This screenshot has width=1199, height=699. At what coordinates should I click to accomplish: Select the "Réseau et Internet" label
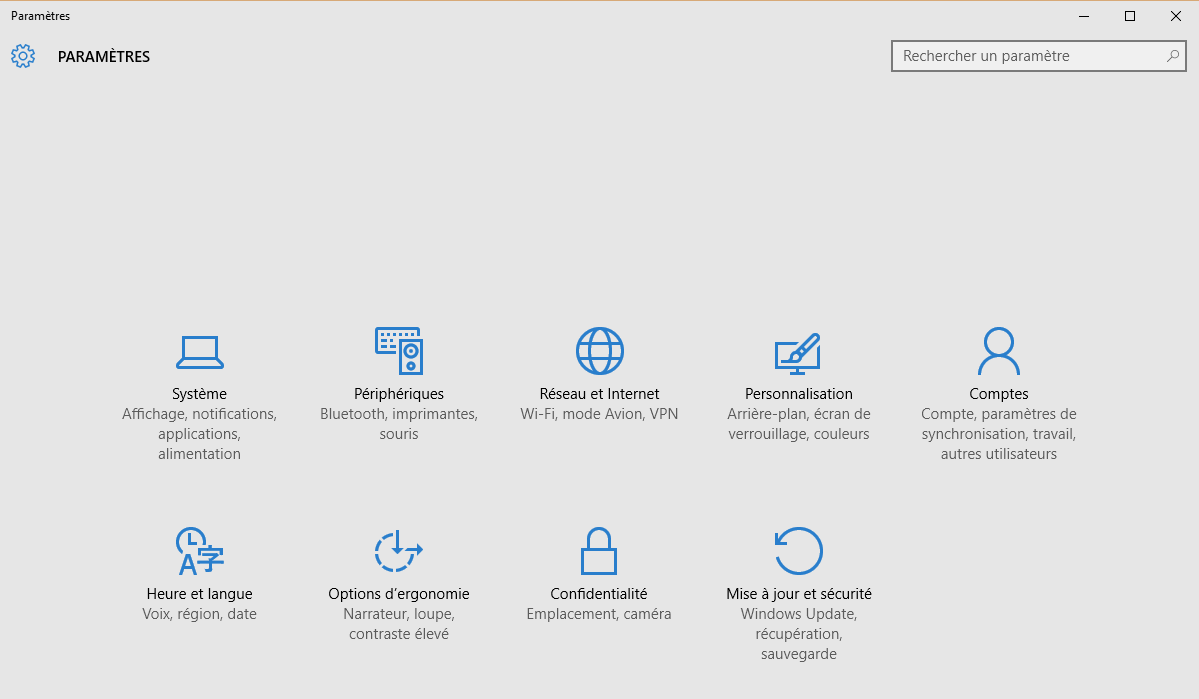tap(599, 394)
